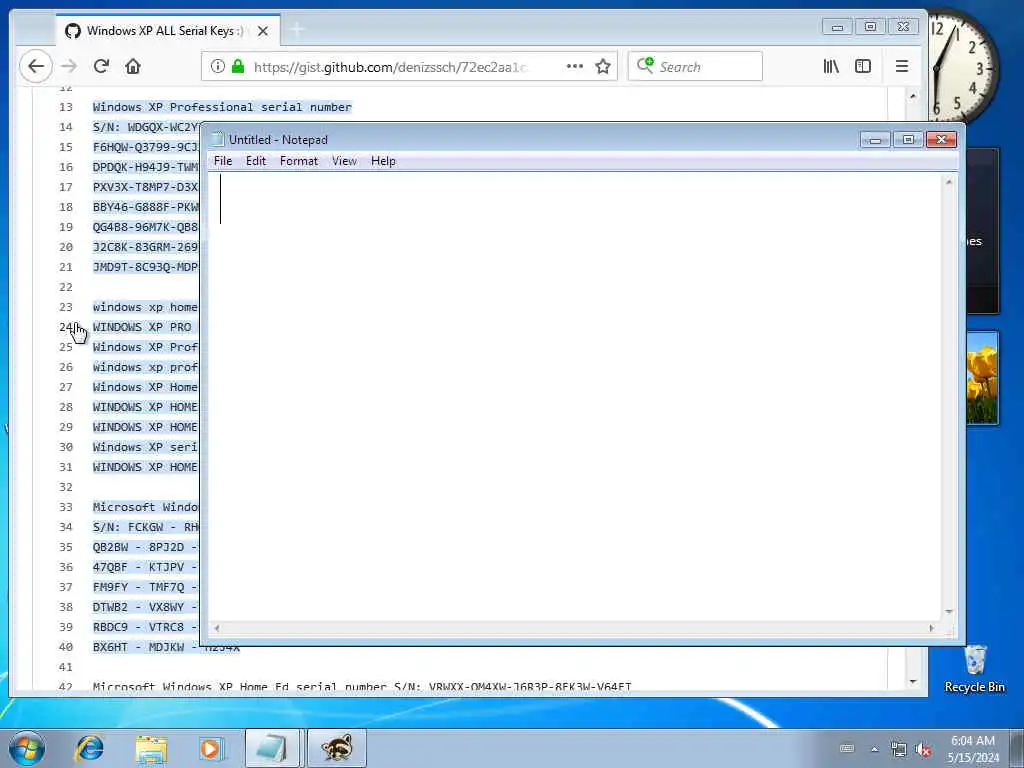The height and width of the screenshot is (768, 1024).
Task: Reload the current Firefox page
Action: [x=101, y=66]
